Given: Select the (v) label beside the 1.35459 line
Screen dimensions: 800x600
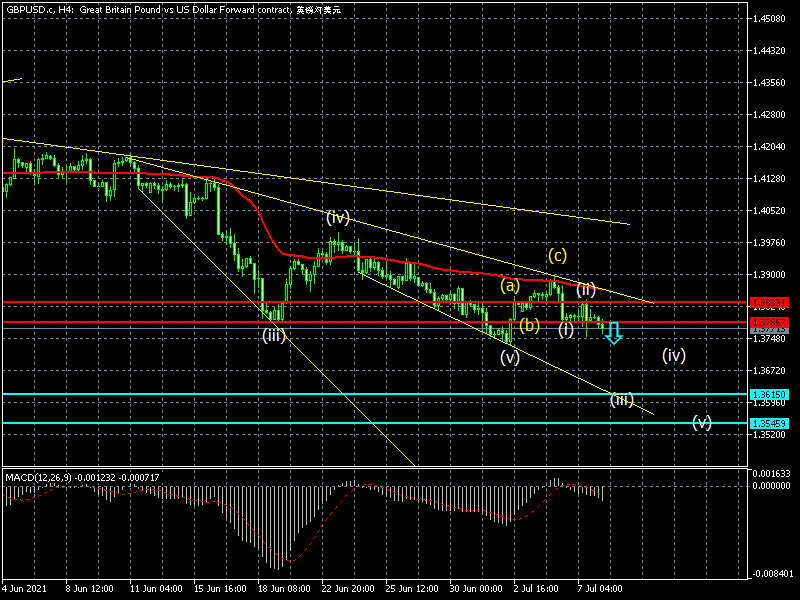Looking at the screenshot, I should (x=702, y=422).
